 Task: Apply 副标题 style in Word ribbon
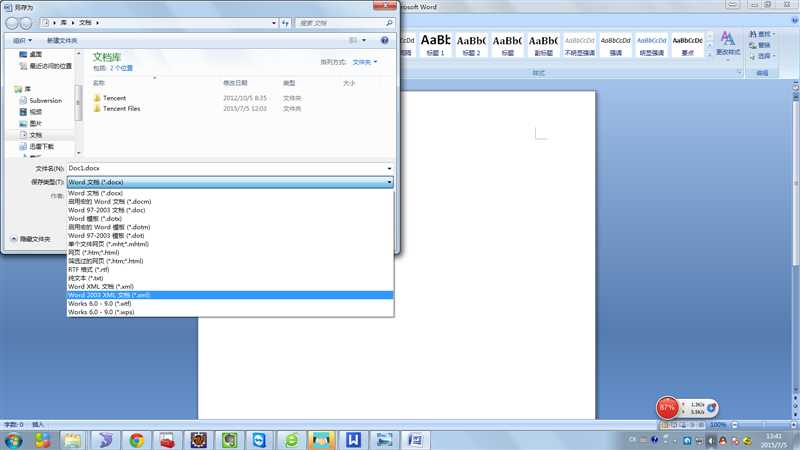(x=543, y=45)
